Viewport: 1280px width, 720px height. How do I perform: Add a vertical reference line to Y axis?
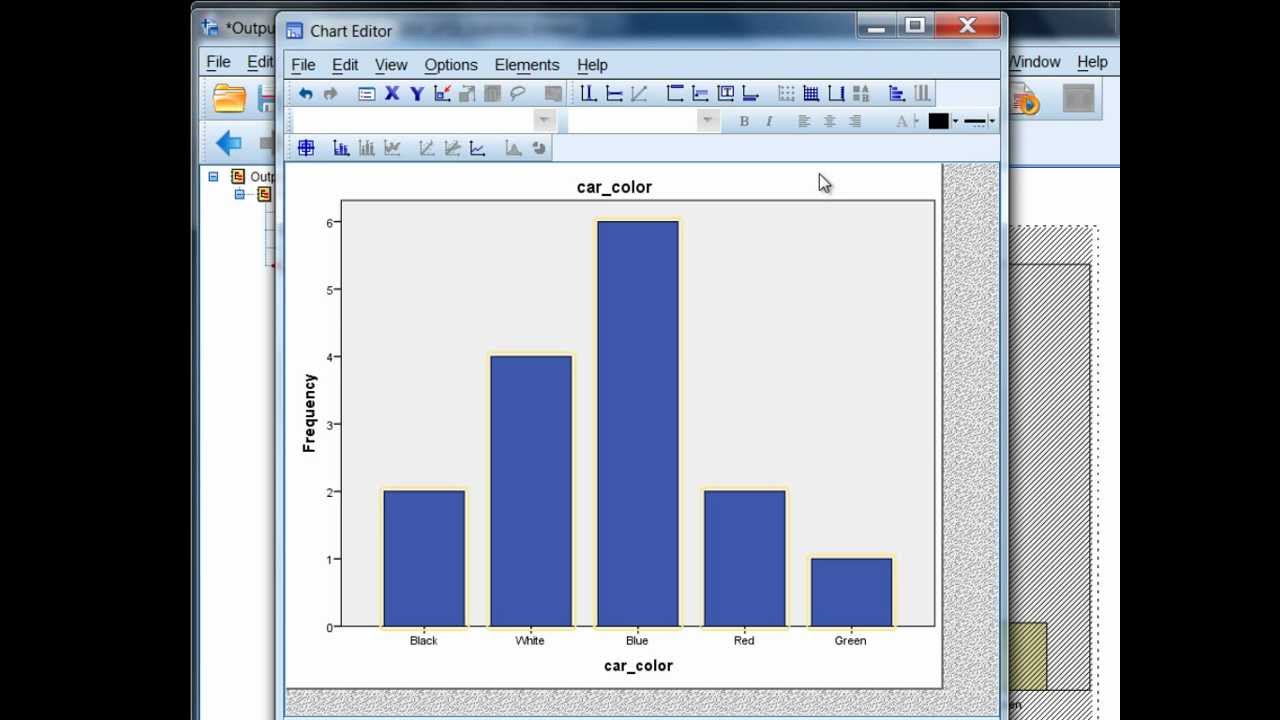point(588,93)
